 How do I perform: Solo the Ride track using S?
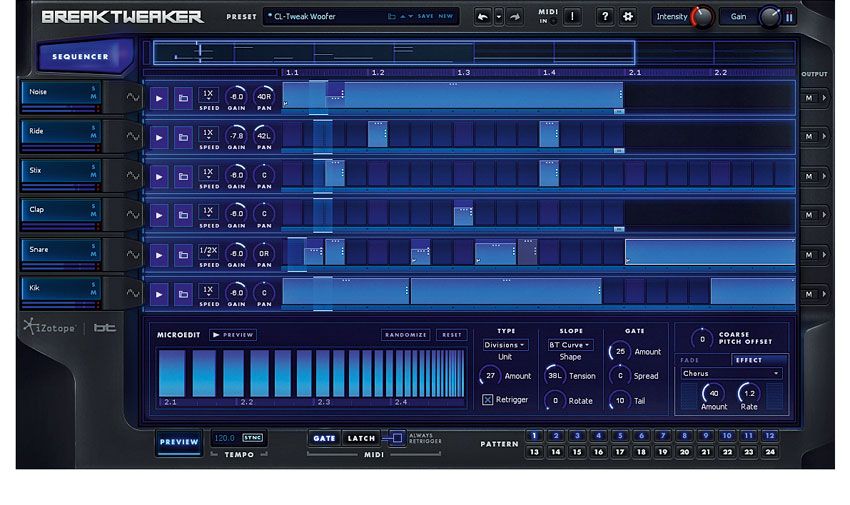[x=93, y=128]
